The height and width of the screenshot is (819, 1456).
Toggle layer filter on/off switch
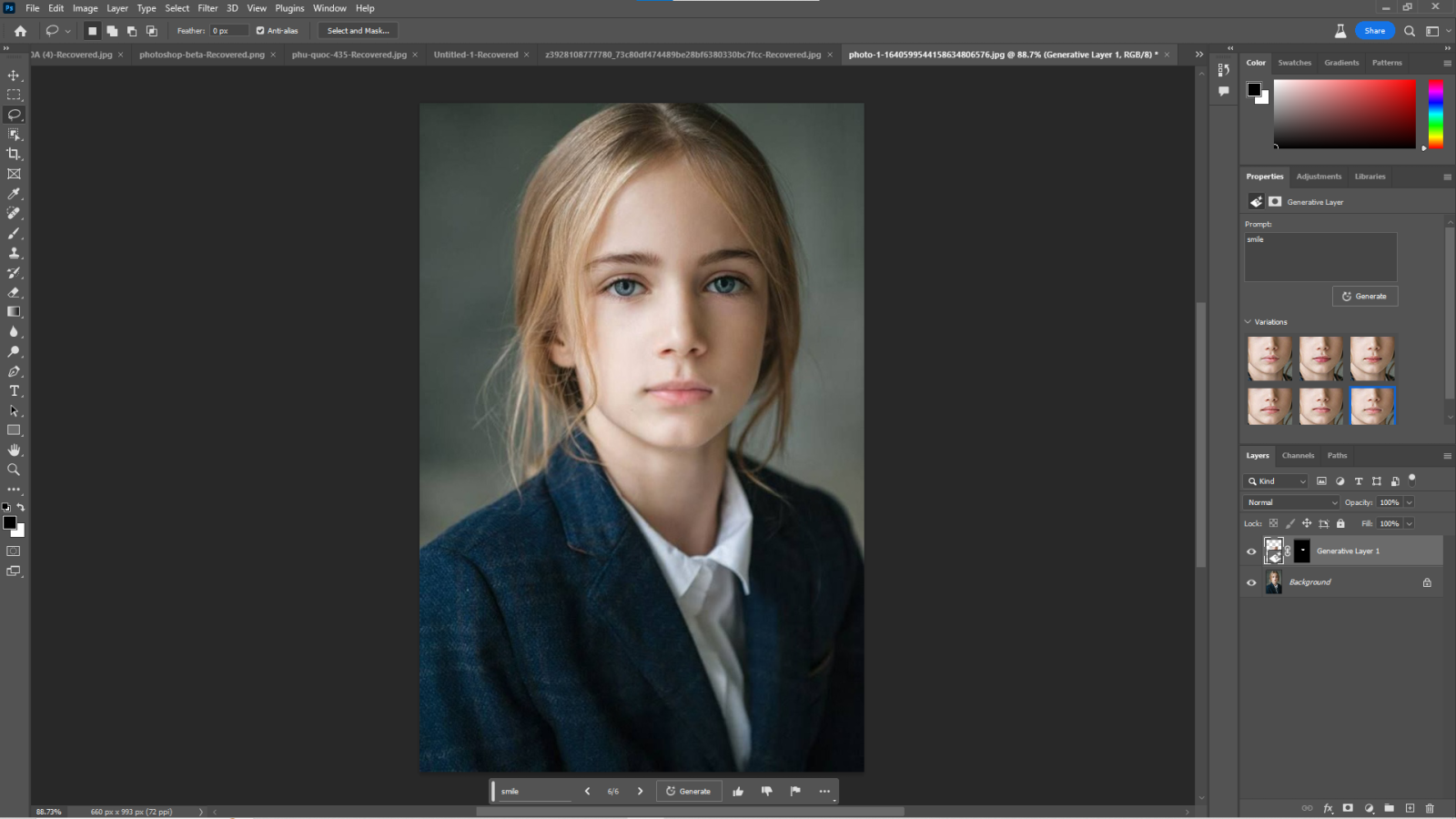[x=1412, y=479]
